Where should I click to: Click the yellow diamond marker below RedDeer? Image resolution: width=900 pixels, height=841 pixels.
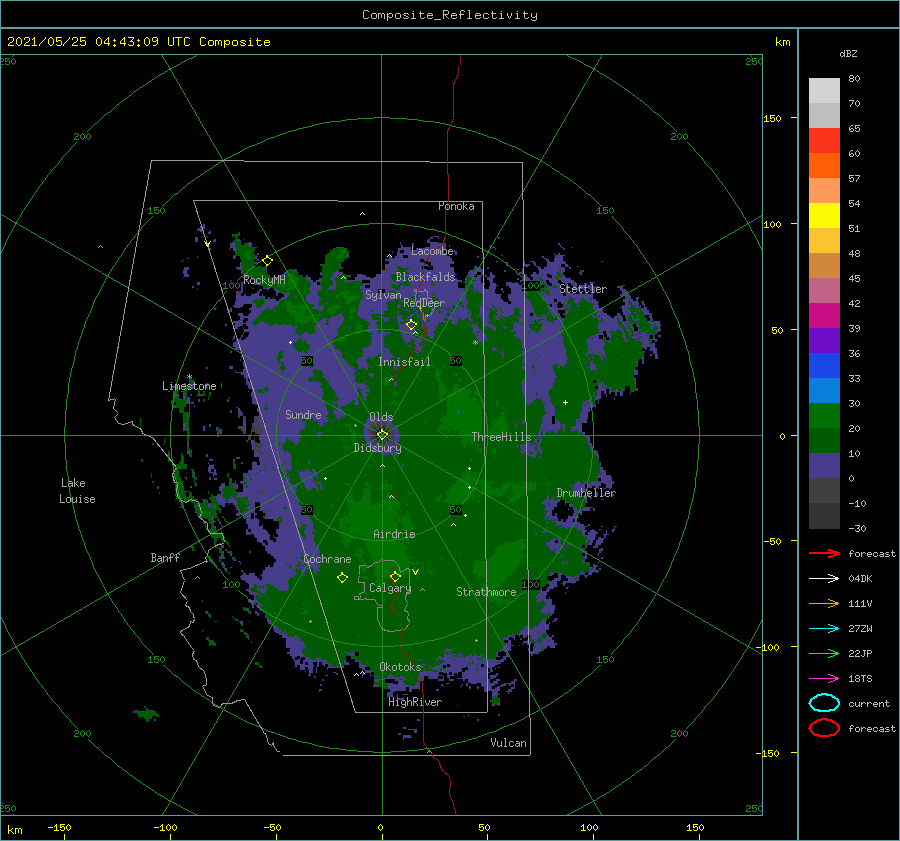(411, 325)
